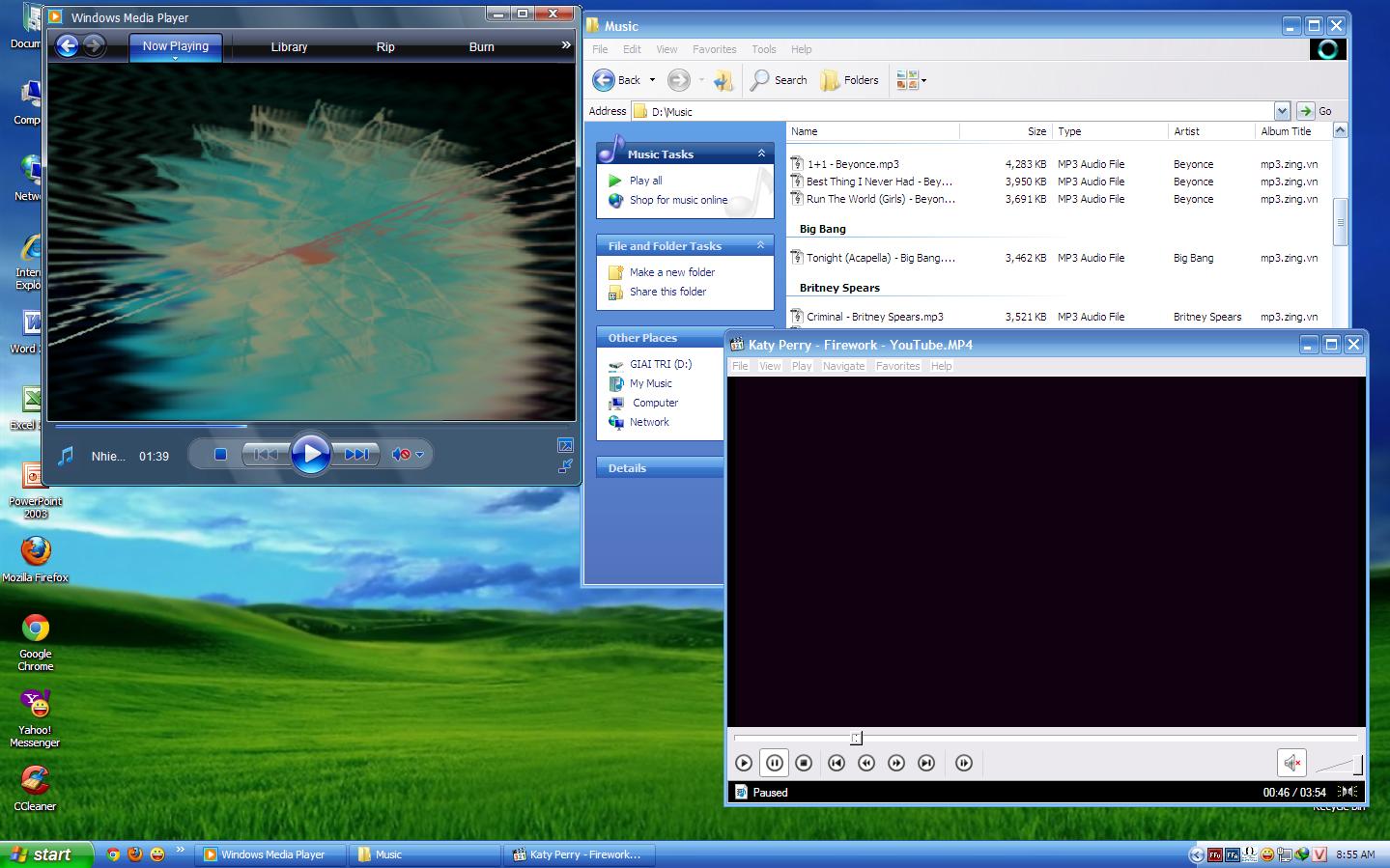Go forward in Windows Media Player navigation
The width and height of the screenshot is (1390, 868).
[x=94, y=45]
